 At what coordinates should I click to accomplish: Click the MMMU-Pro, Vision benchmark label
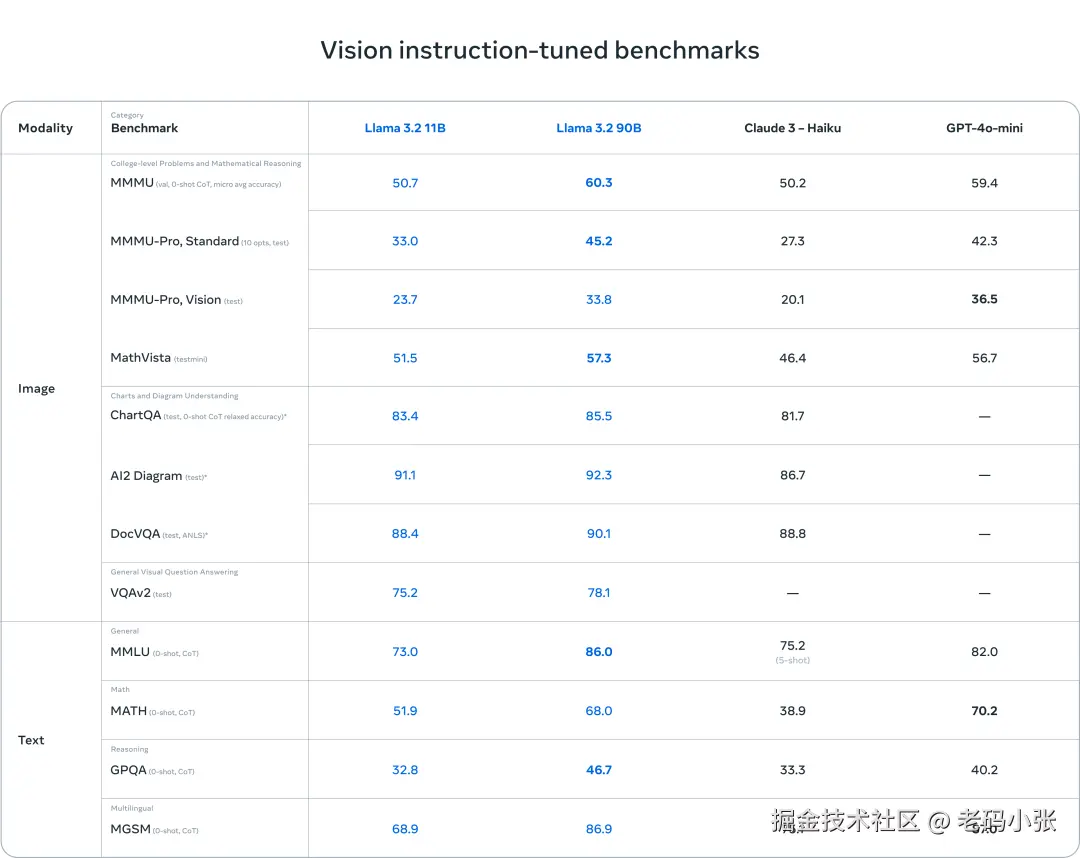tap(166, 300)
